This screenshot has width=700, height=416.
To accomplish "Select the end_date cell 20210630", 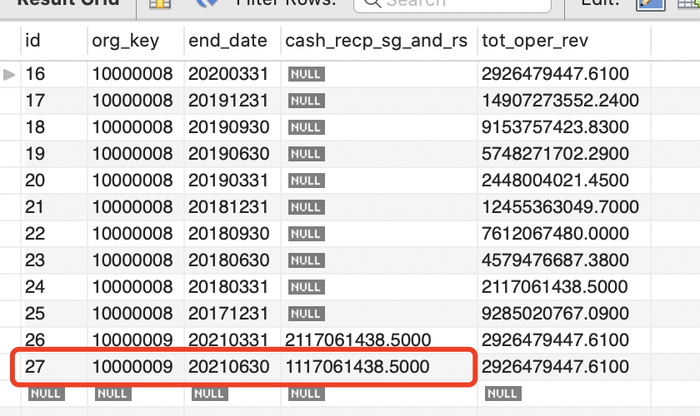I will (228, 367).
